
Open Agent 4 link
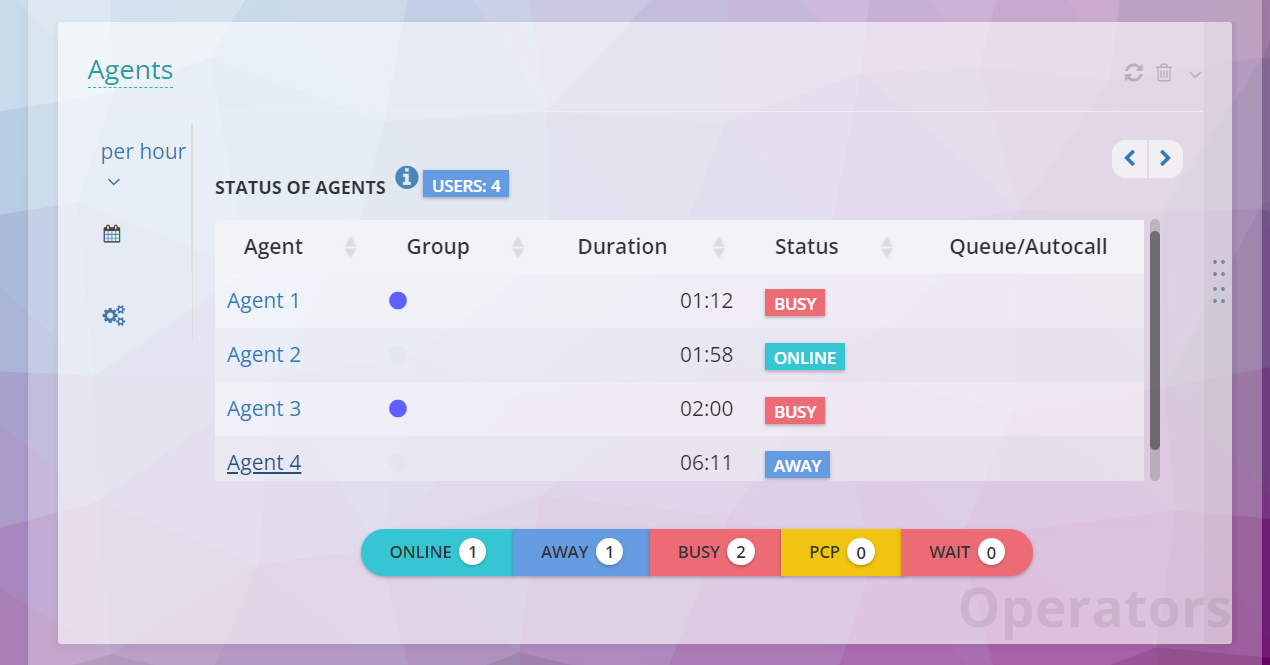[264, 463]
